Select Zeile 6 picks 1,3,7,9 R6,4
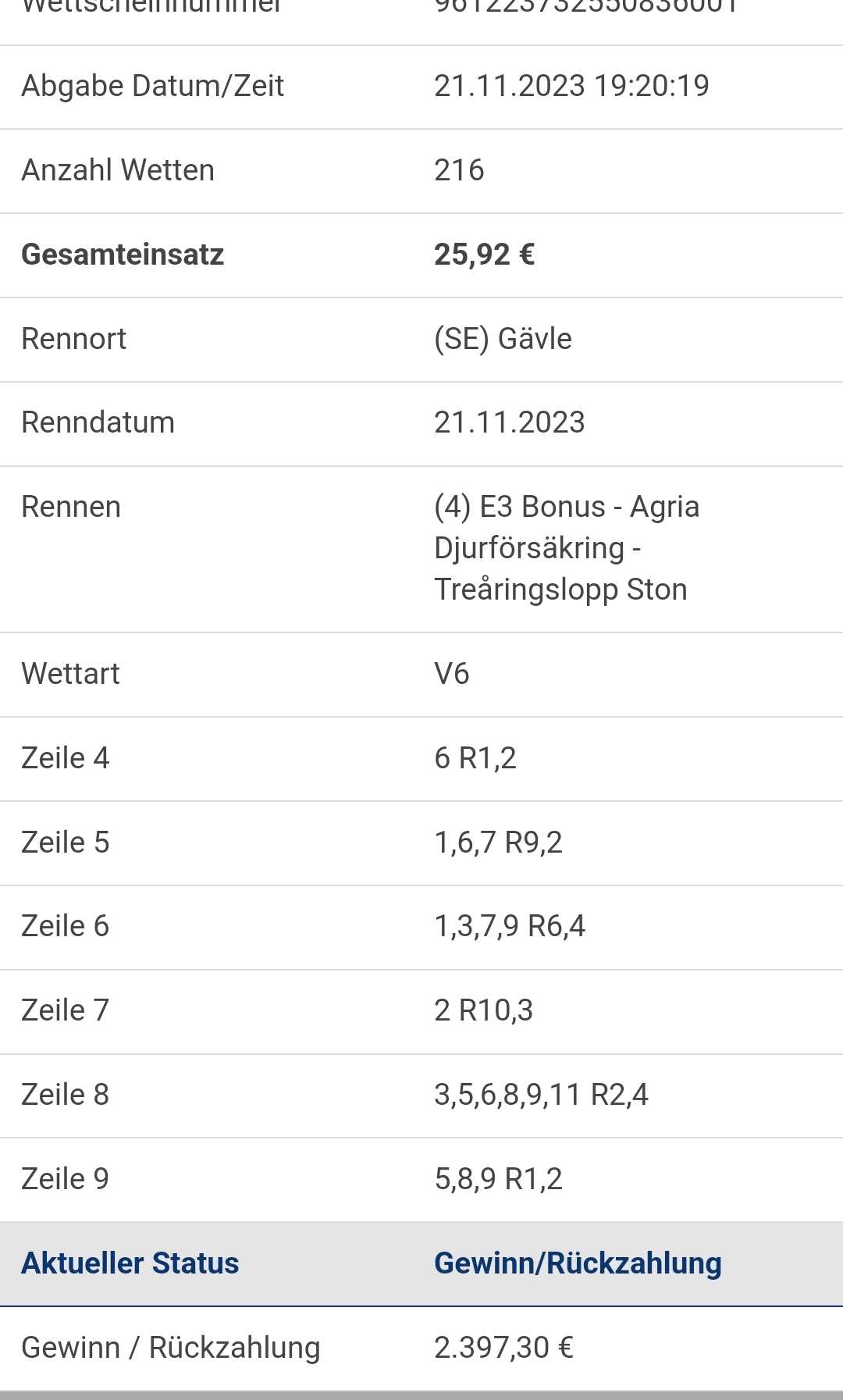The image size is (843, 1400). click(510, 926)
